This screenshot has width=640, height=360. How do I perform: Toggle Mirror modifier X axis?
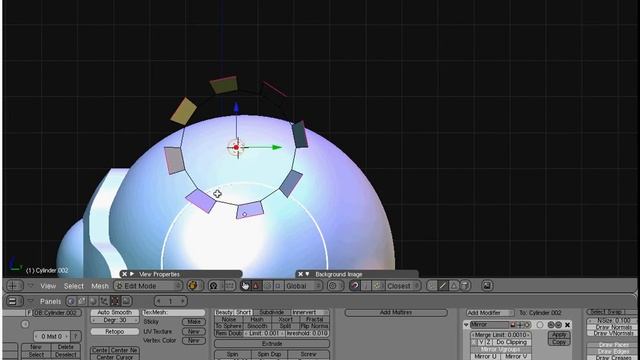click(474, 342)
